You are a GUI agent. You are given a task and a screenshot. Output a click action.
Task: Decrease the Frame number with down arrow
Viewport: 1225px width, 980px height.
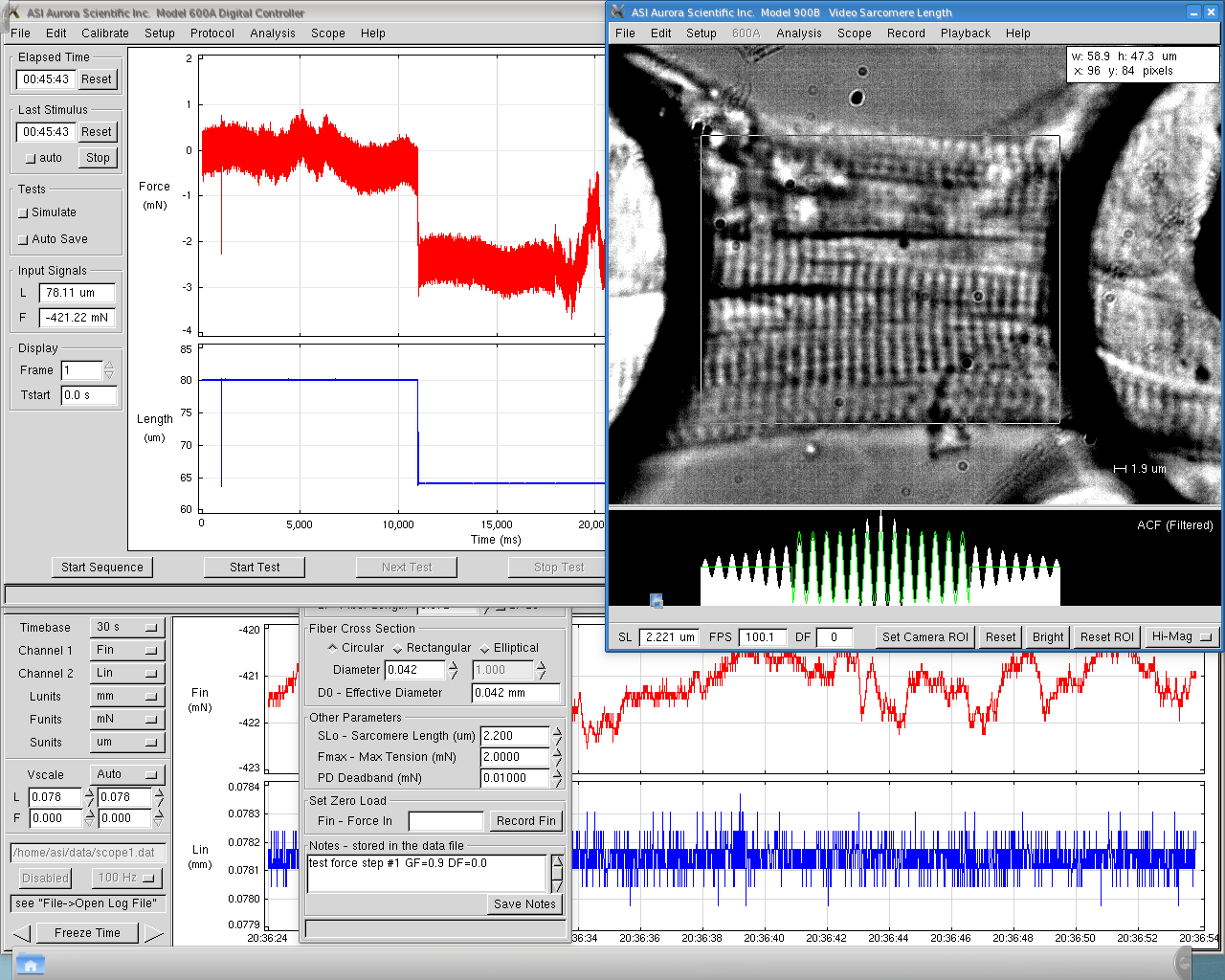[109, 375]
